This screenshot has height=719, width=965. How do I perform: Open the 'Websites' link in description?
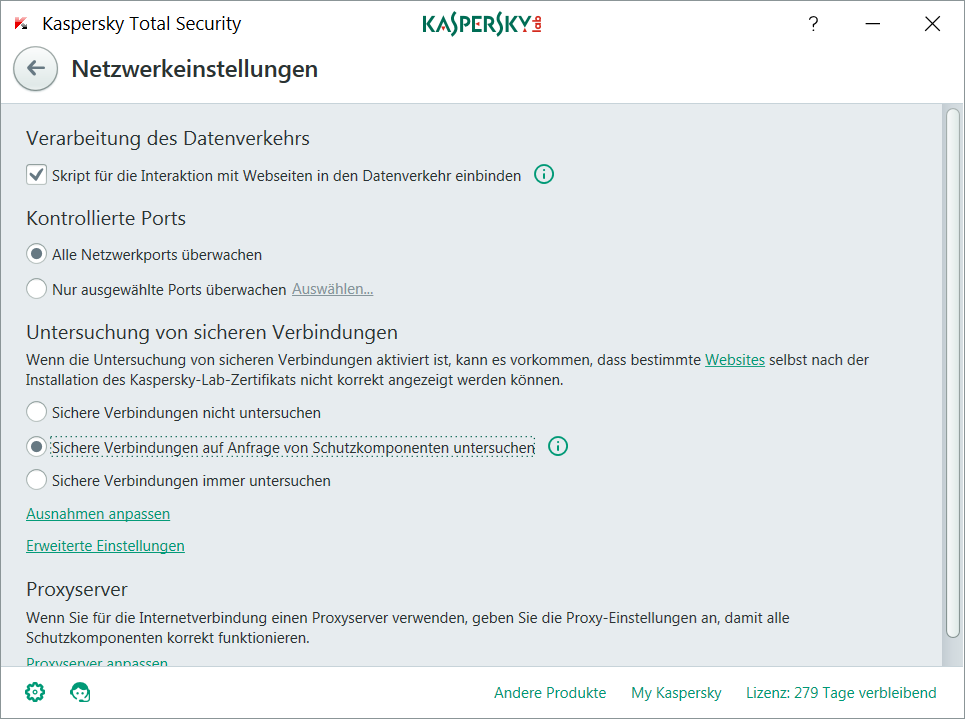click(735, 360)
